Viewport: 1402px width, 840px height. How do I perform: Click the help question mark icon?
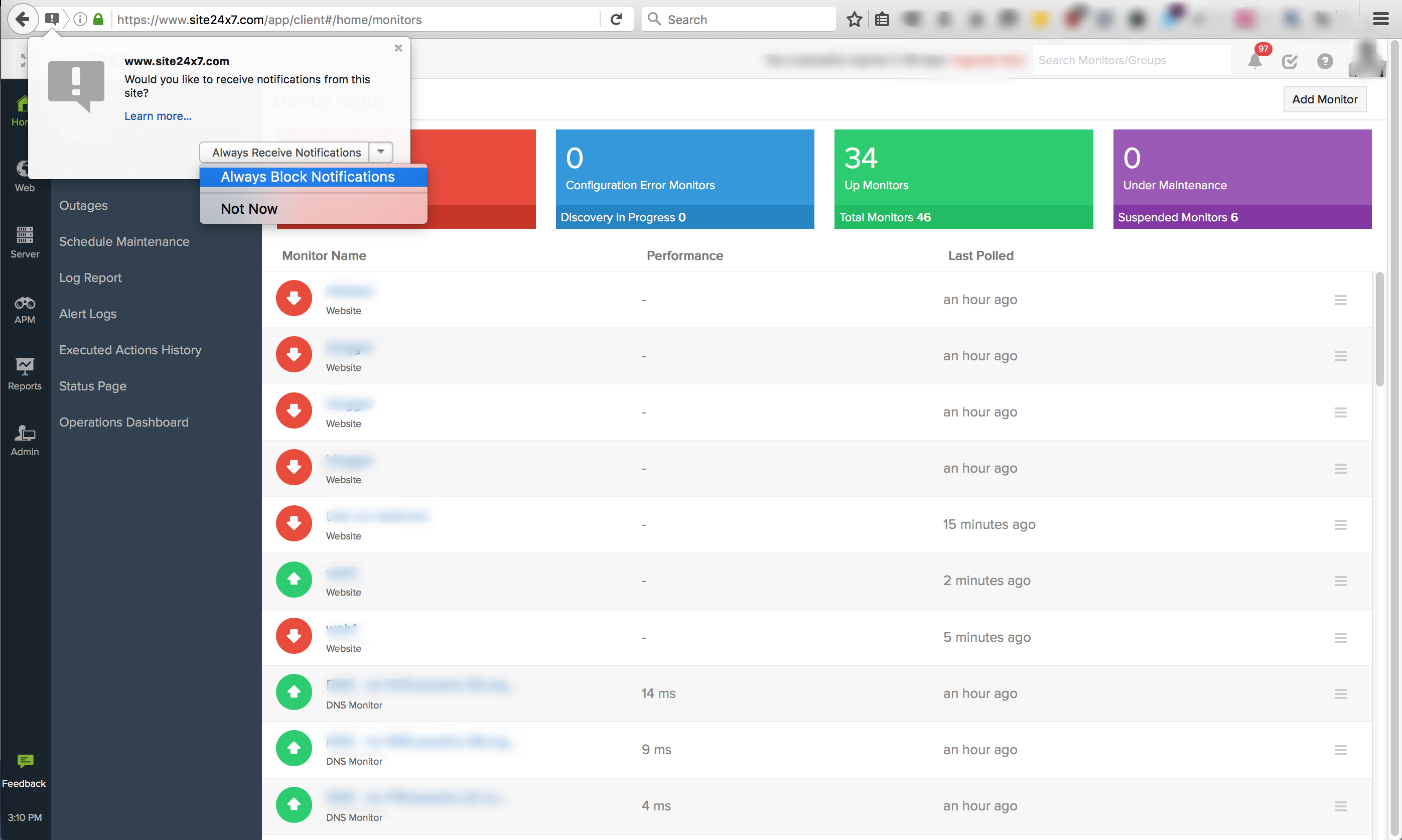(x=1324, y=61)
